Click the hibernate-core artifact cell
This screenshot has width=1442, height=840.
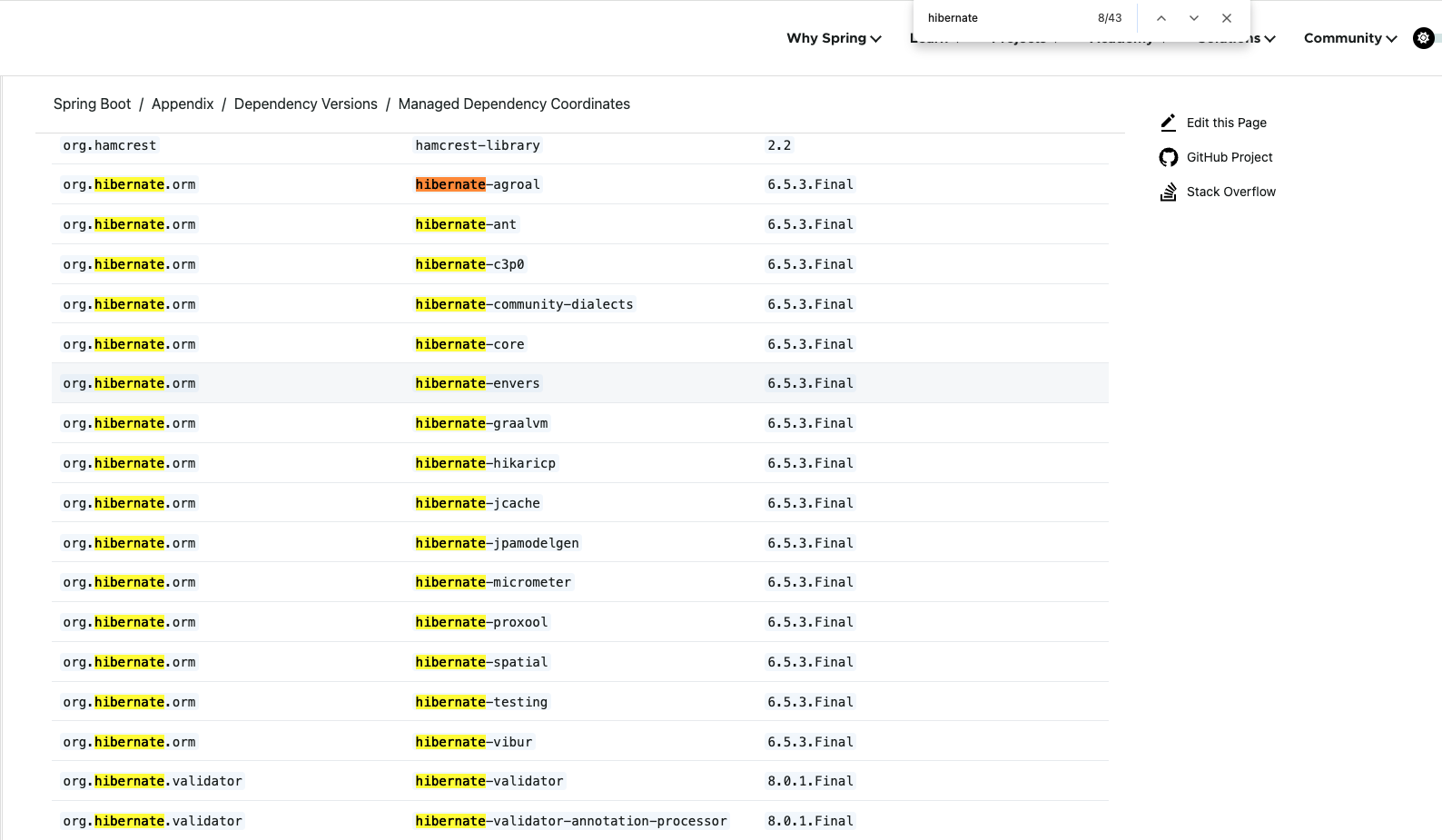click(469, 344)
